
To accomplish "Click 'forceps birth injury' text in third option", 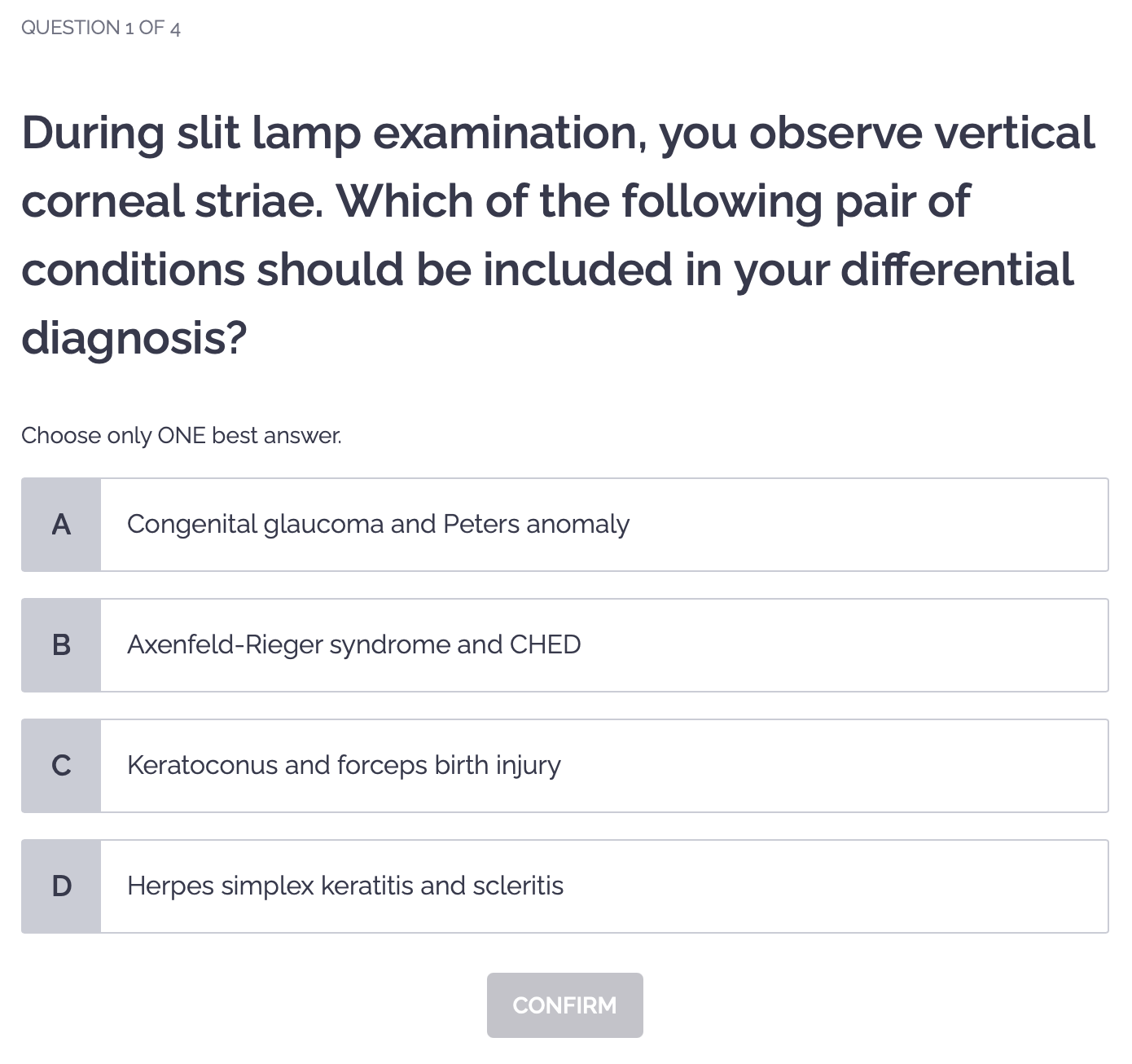I will pyautogui.click(x=449, y=765).
